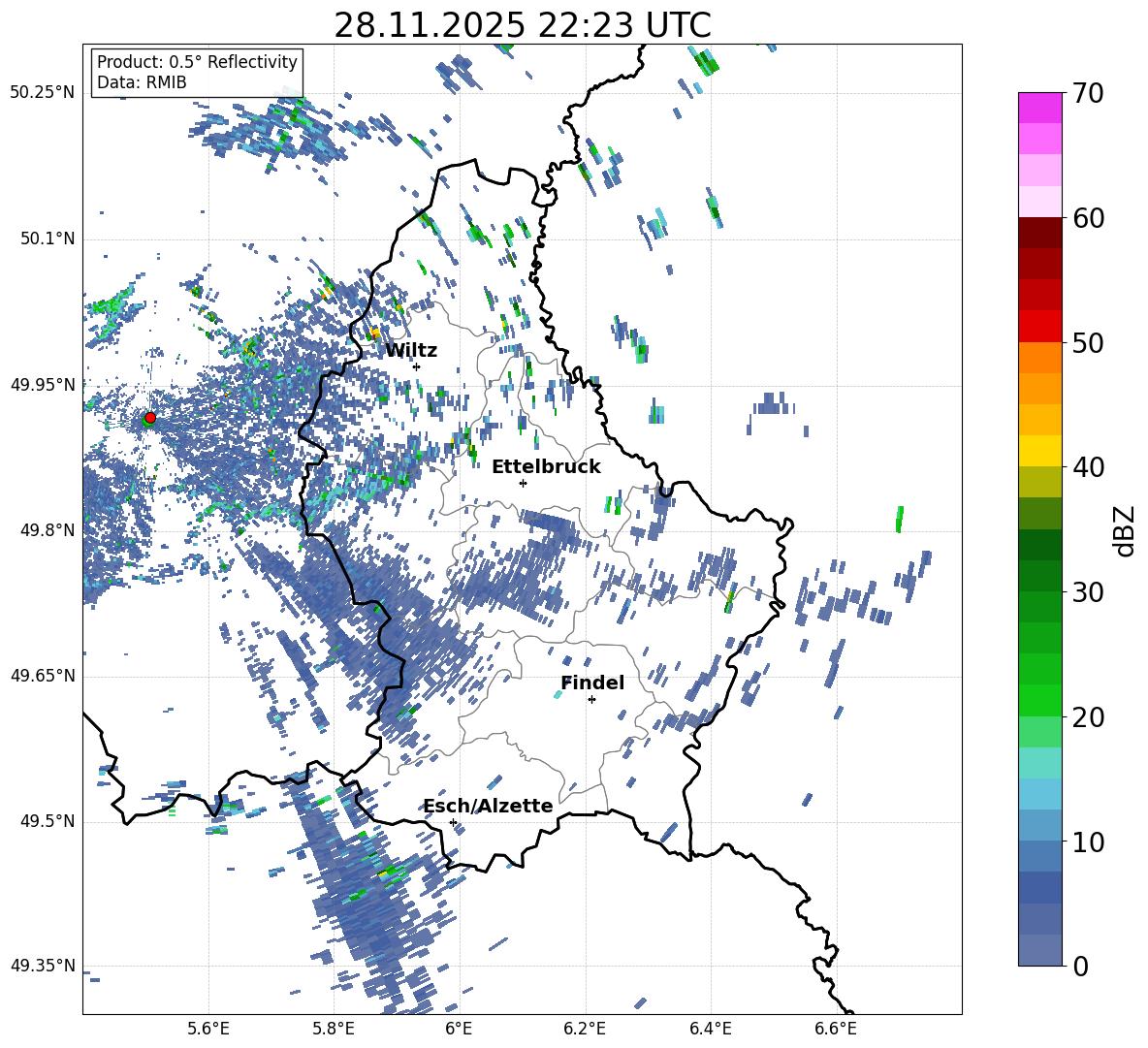The image size is (1148, 1048).
Task: Click the 5.8°E longitude label
Action: (x=334, y=1029)
